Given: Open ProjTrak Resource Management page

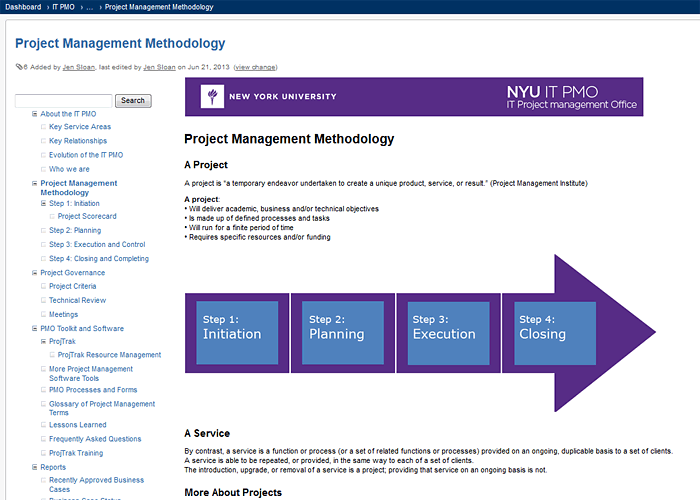Looking at the screenshot, I should (109, 355).
